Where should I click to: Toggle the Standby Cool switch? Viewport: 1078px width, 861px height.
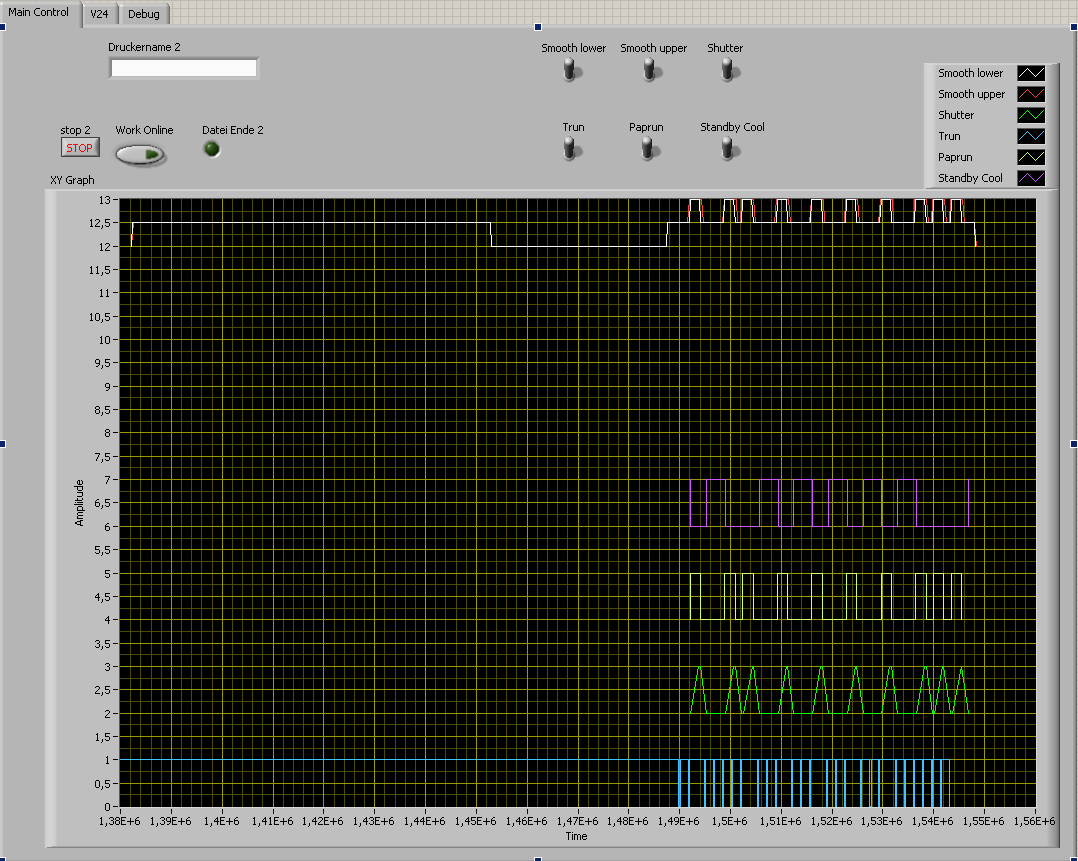pos(729,148)
